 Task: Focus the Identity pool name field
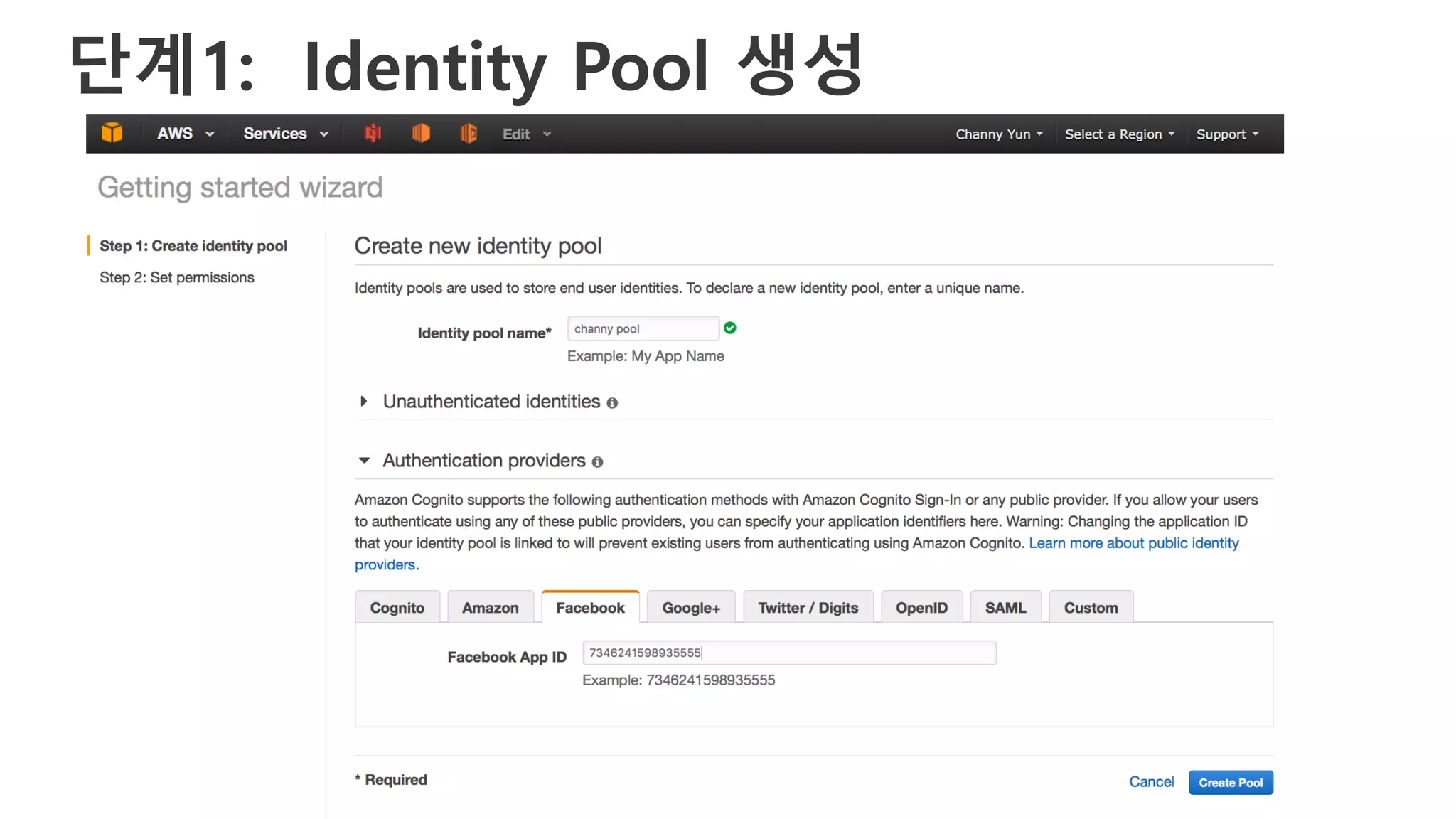click(x=643, y=328)
